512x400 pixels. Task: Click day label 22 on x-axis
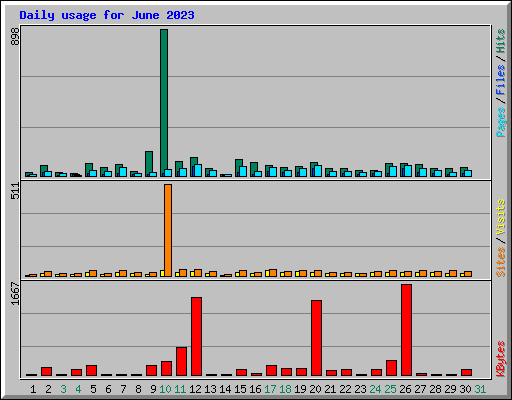click(x=345, y=389)
